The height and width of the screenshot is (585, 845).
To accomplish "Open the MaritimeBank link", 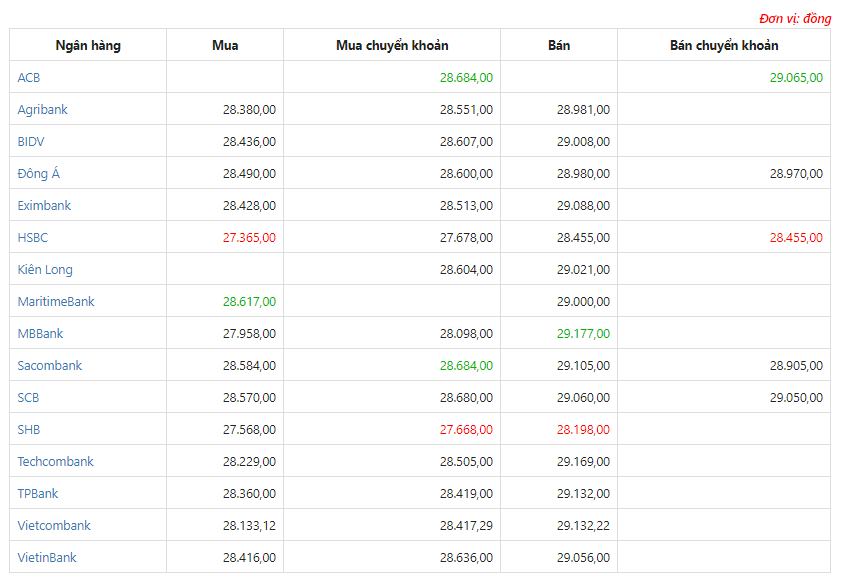I will tap(56, 302).
